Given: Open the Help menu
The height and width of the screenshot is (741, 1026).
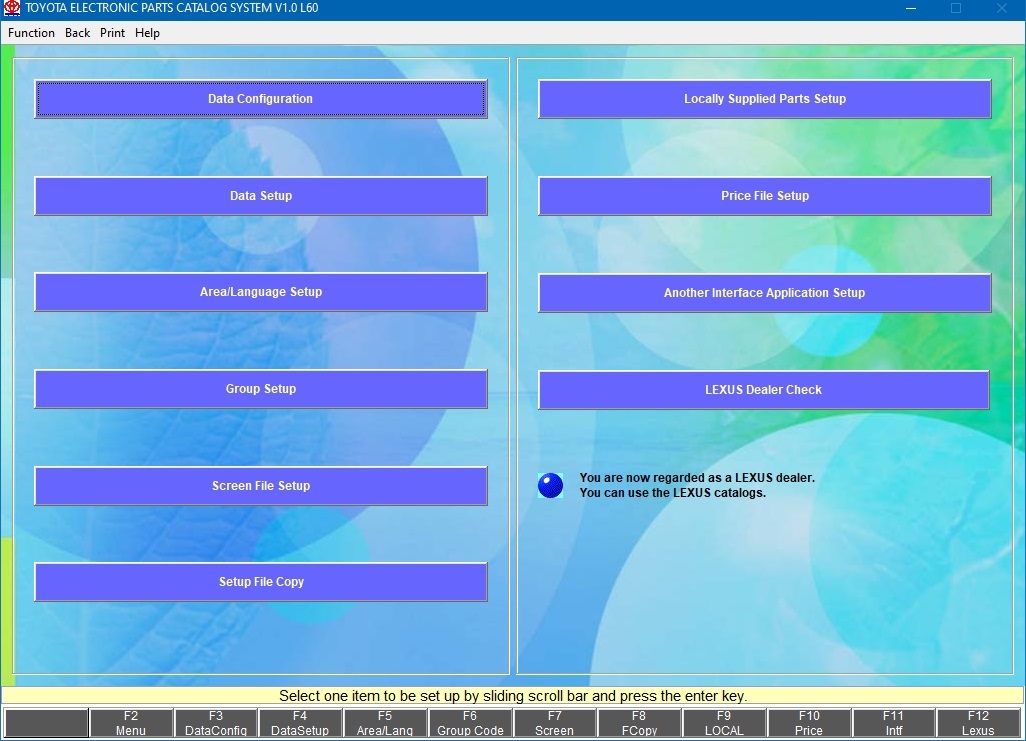Looking at the screenshot, I should 147,33.
